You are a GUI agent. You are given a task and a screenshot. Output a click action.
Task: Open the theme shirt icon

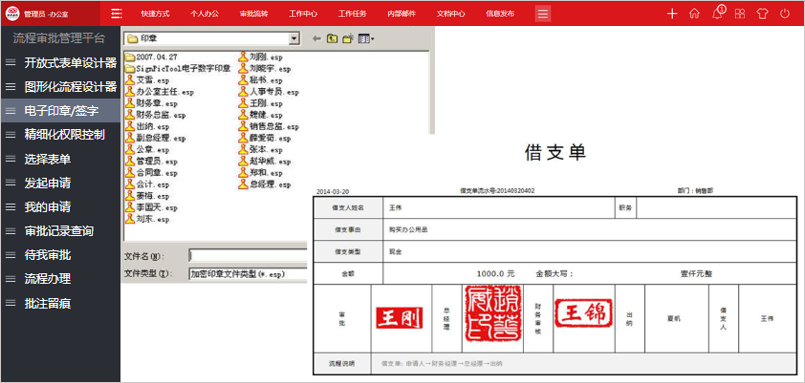(x=762, y=14)
